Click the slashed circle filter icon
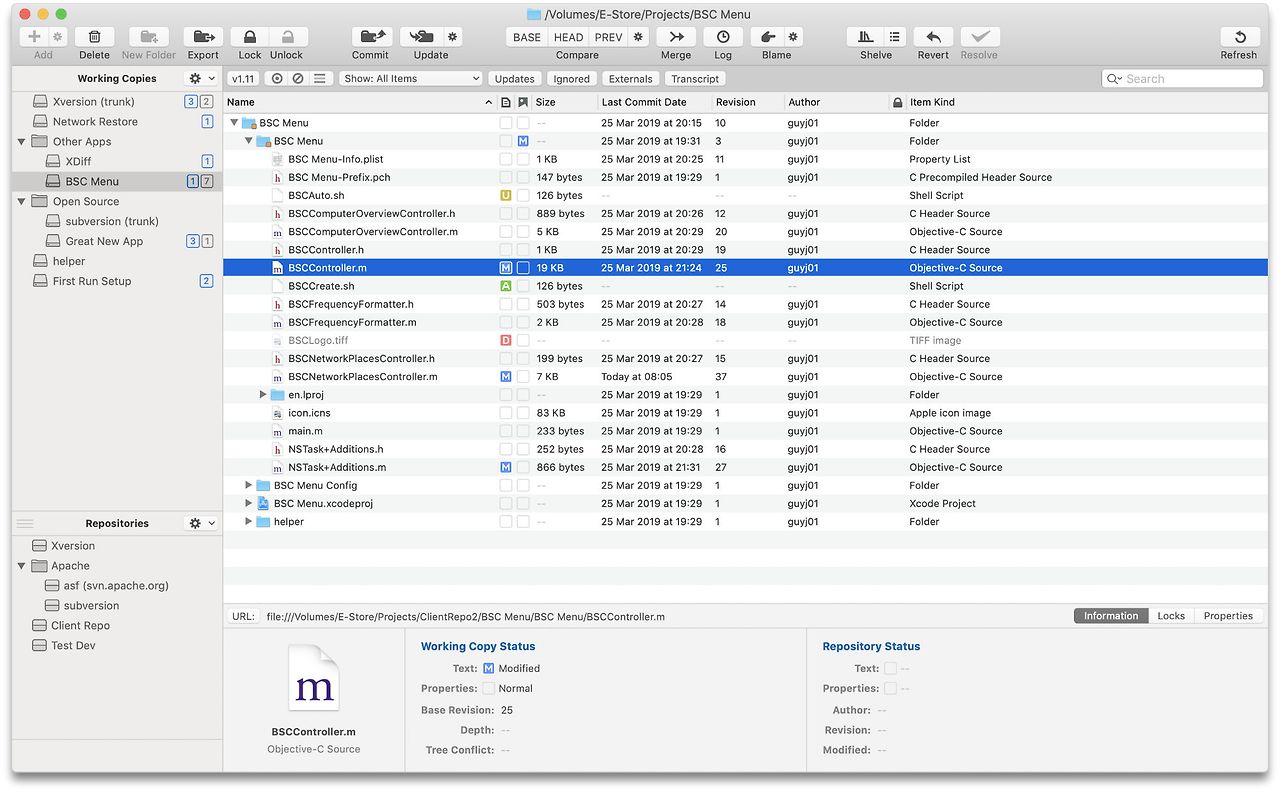This screenshot has height=792, width=1280. (x=298, y=78)
